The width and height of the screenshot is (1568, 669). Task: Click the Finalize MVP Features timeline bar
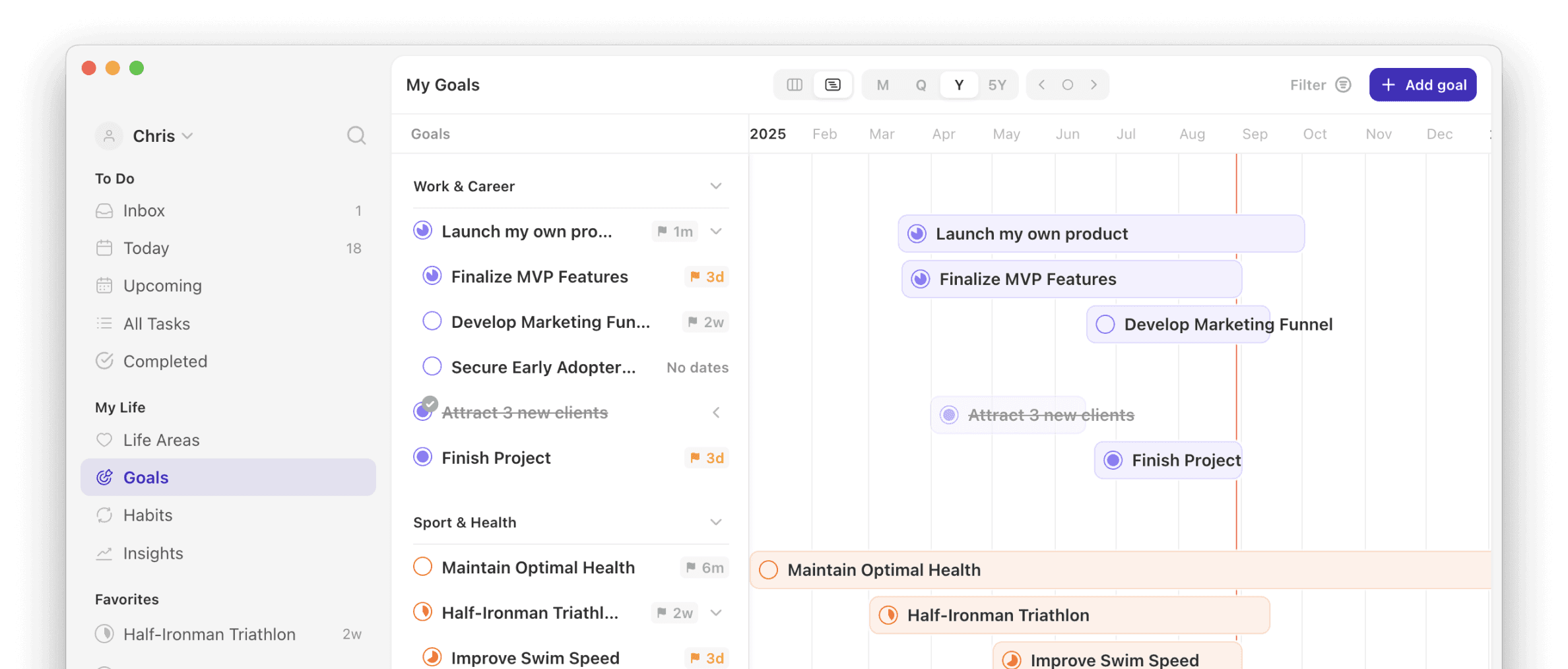(x=1072, y=279)
